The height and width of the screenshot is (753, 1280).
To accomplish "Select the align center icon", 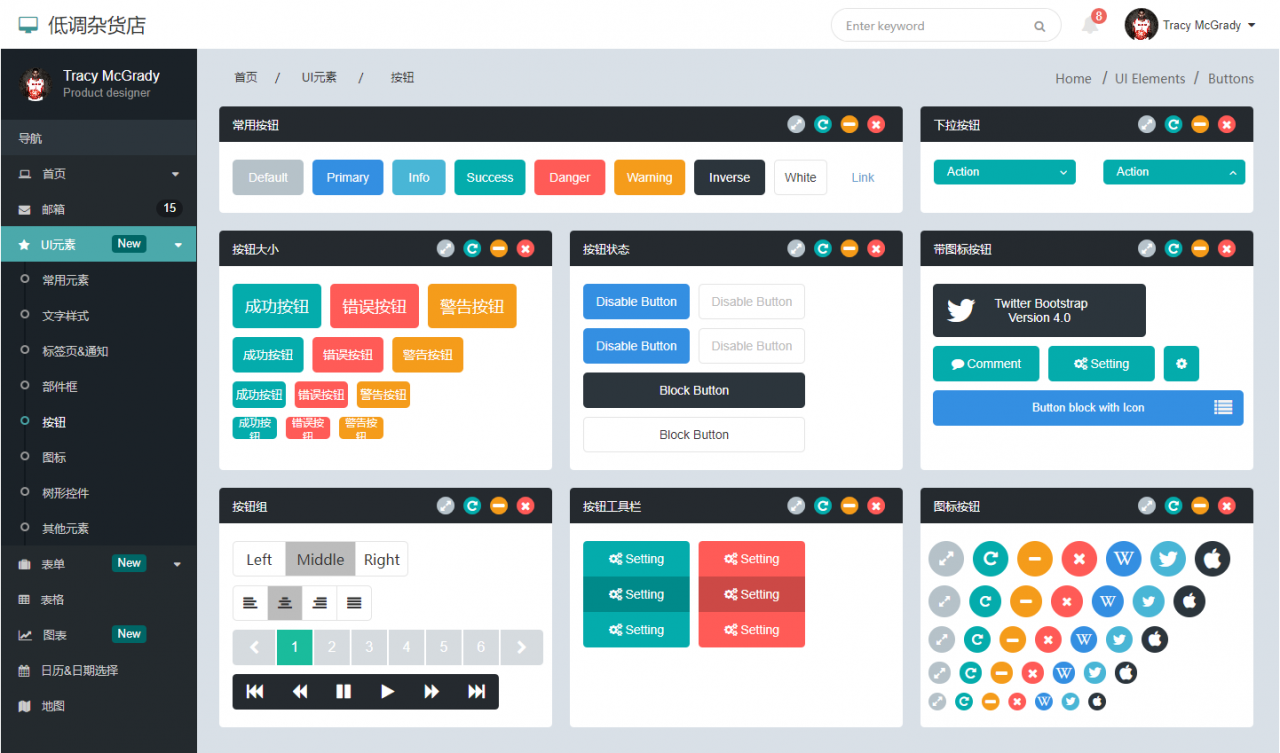I will point(285,603).
